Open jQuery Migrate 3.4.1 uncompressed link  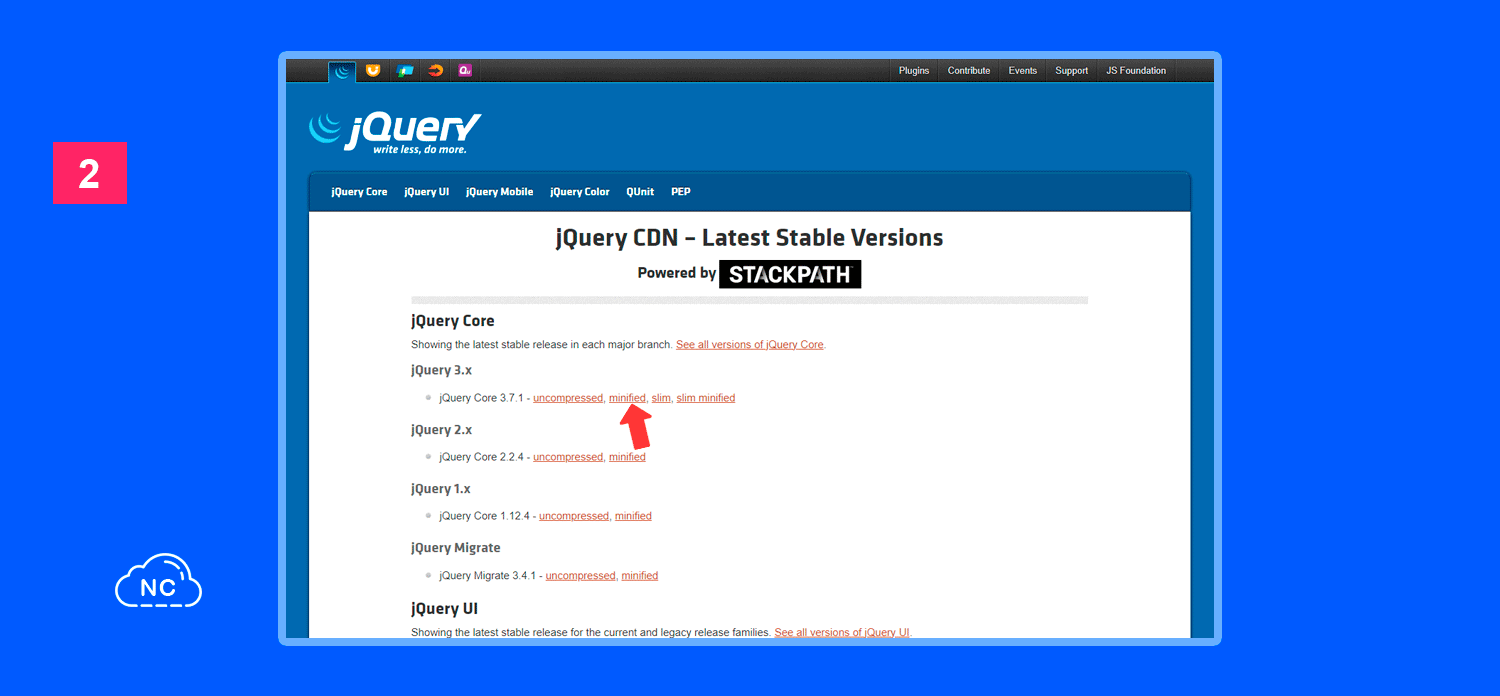point(581,576)
